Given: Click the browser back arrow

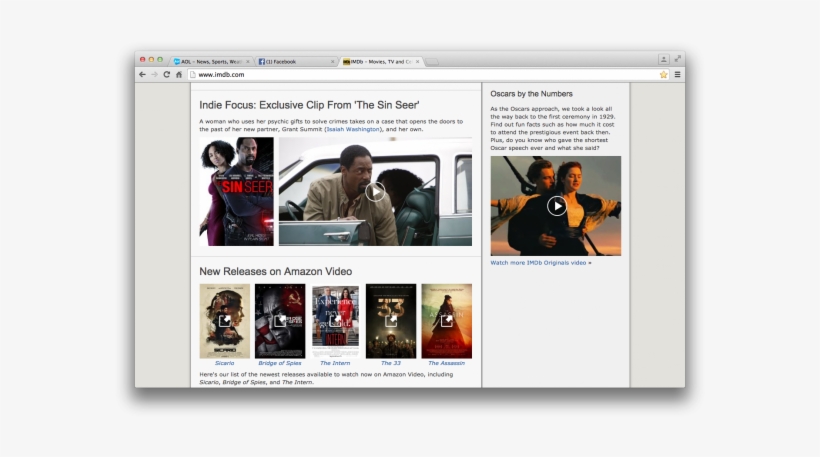Looking at the screenshot, I should (x=143, y=75).
